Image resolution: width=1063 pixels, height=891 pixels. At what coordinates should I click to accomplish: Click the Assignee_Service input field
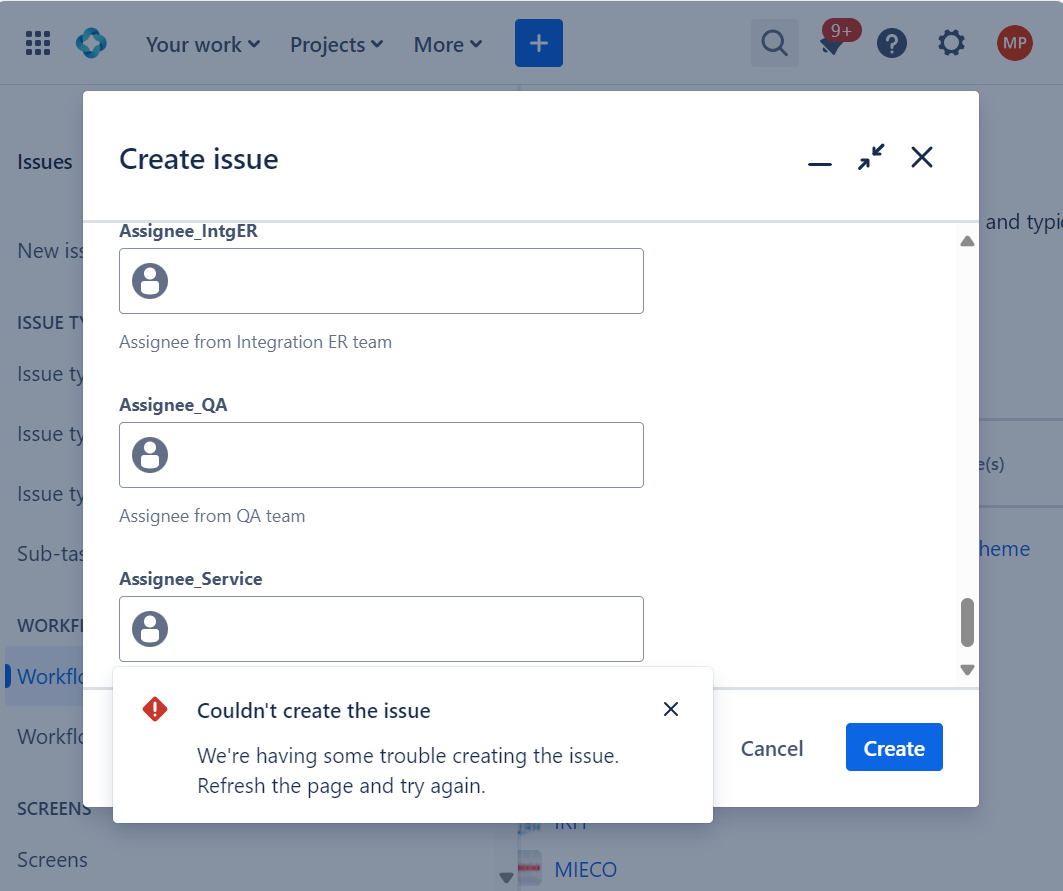tap(382, 629)
